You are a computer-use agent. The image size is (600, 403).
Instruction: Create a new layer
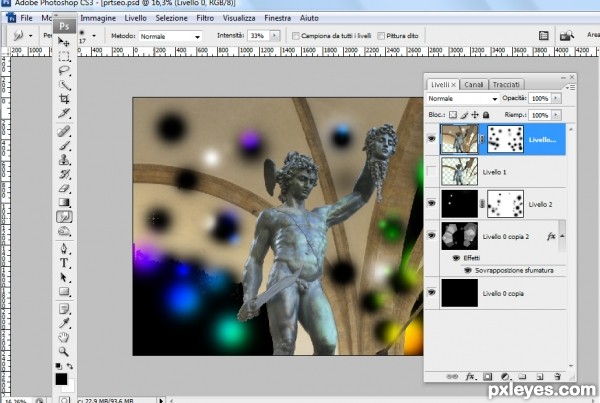pos(540,377)
